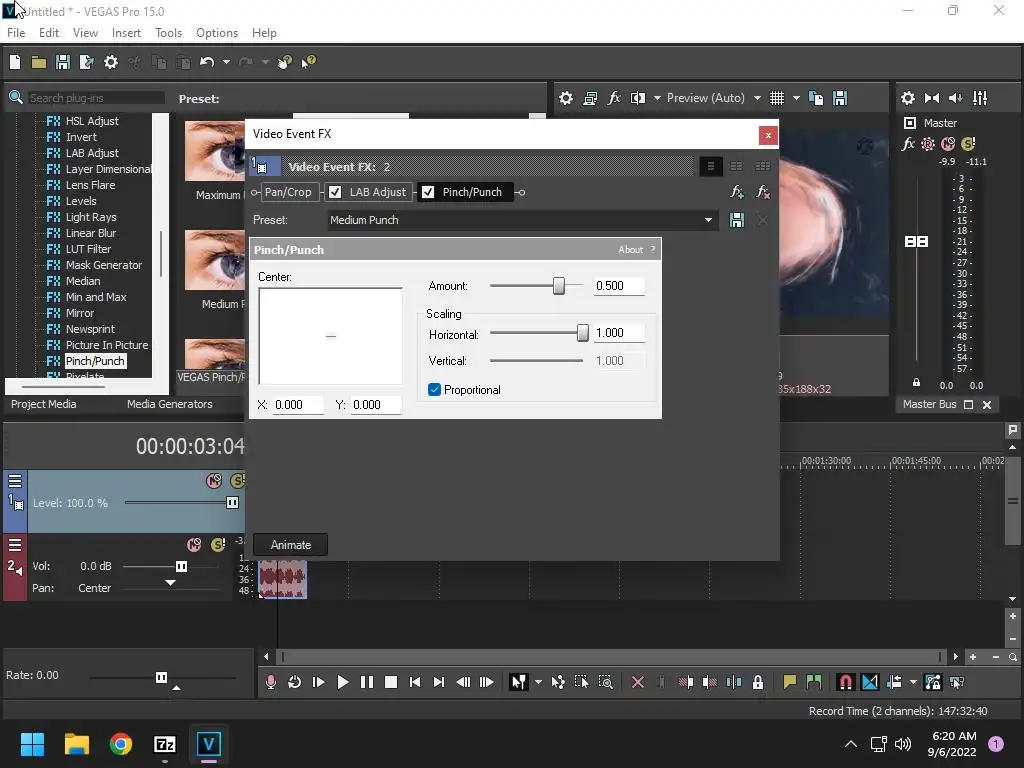
Task: Open Master FX icon in mixer
Action: coord(908,144)
